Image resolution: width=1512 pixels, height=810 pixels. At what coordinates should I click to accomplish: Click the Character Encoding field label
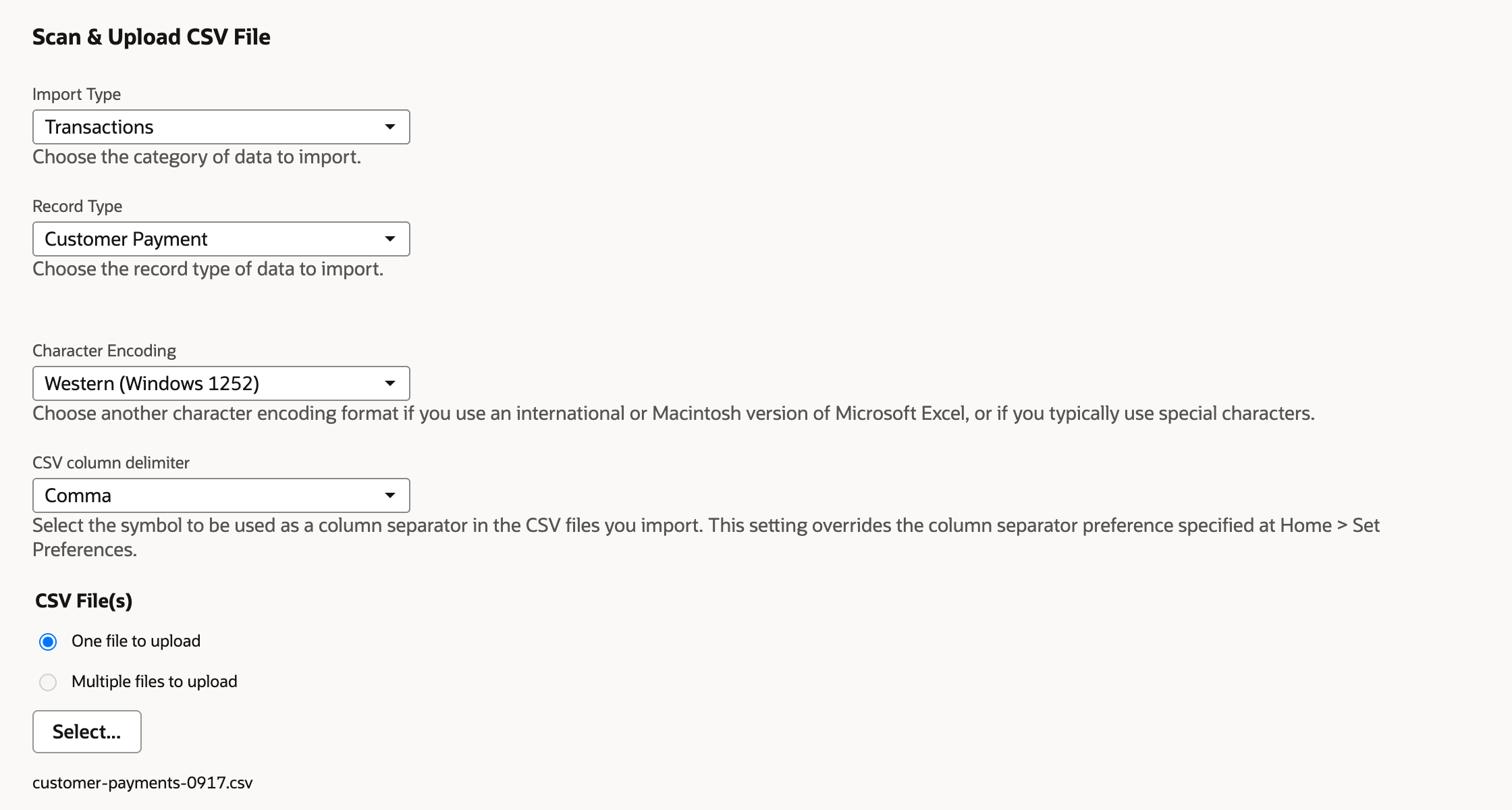104,351
